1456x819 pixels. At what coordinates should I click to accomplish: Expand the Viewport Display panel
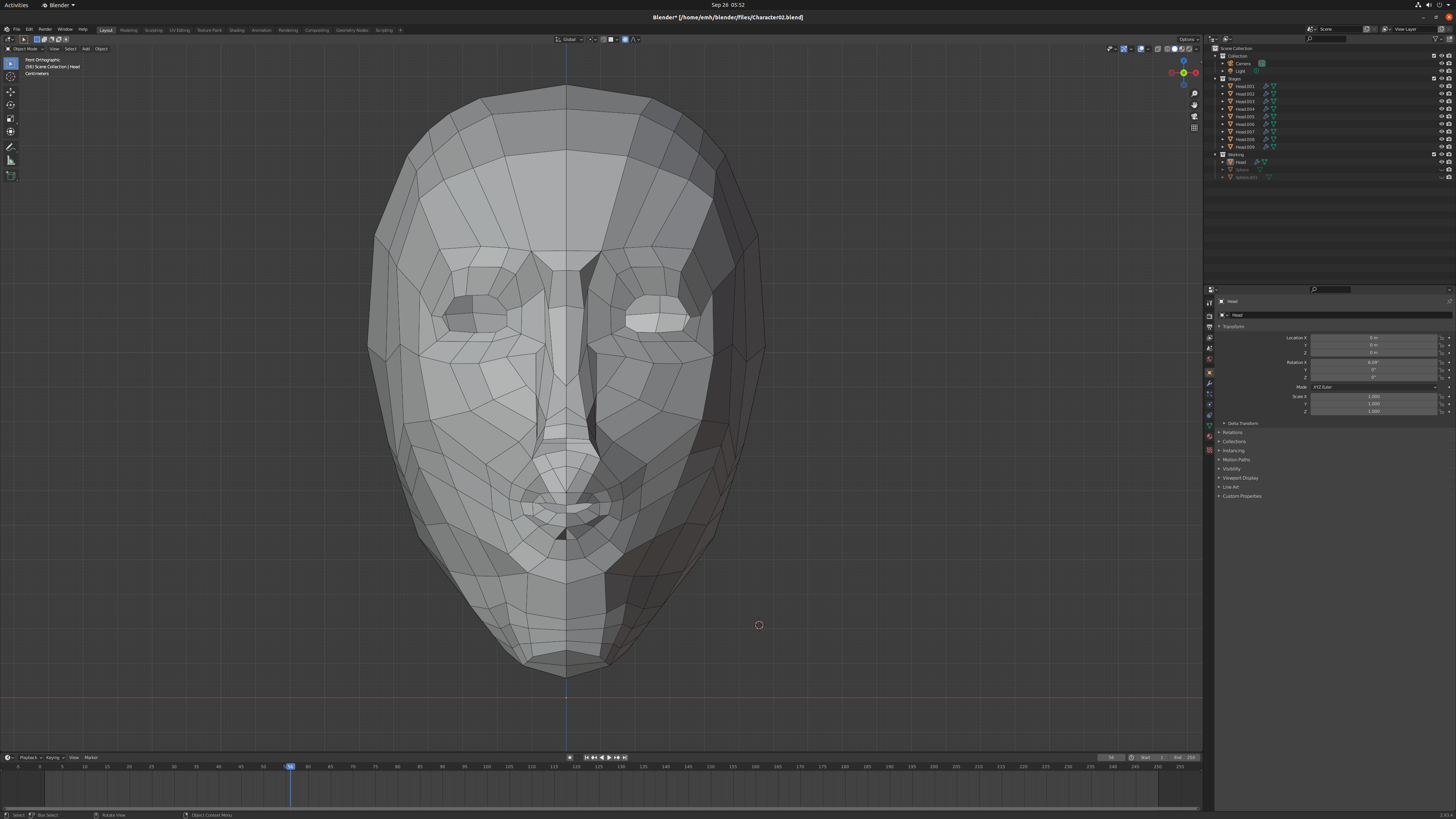(x=1240, y=478)
